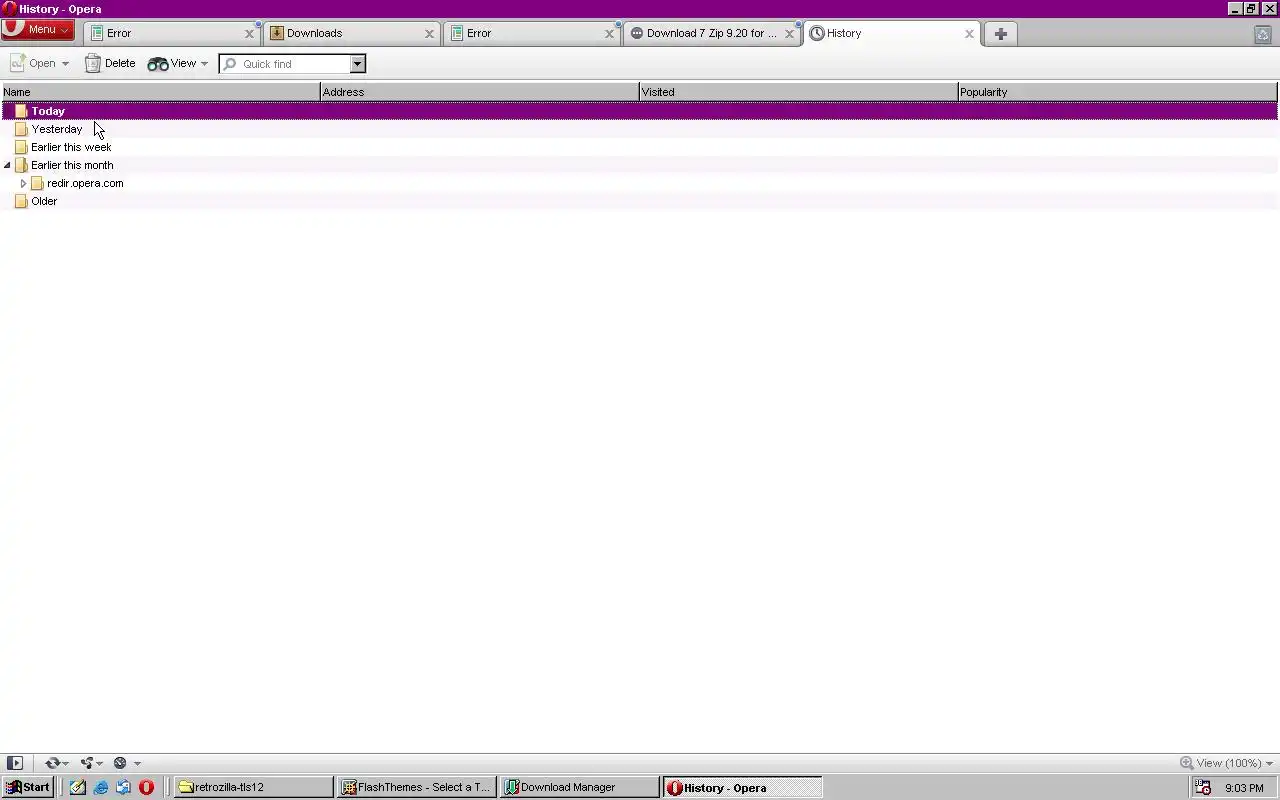This screenshot has width=1280, height=800.
Task: Switch to retrozilla-tls12 taskbar window
Action: pos(254,787)
